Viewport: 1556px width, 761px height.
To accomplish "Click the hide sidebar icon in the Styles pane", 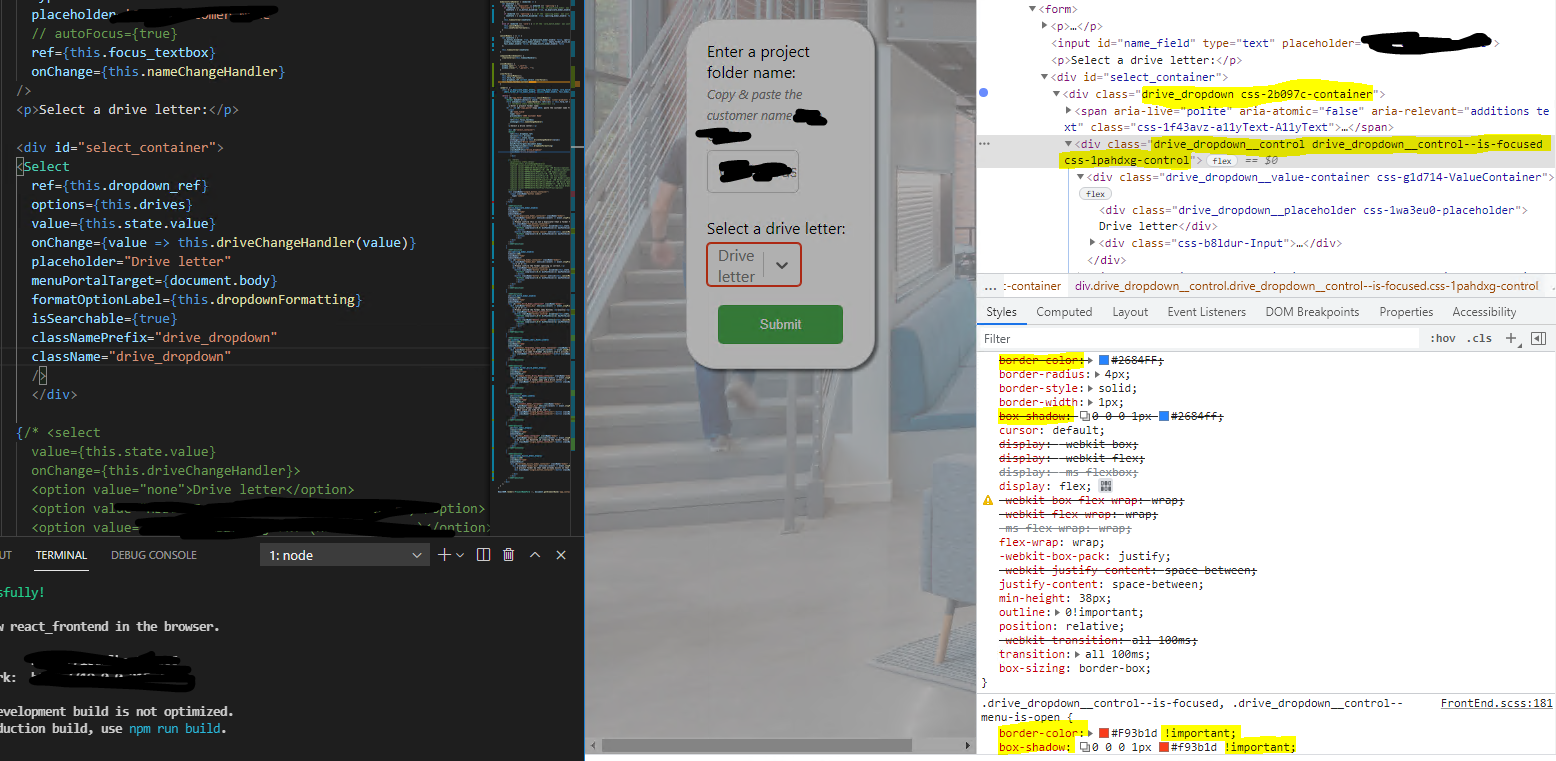I will [x=1539, y=338].
